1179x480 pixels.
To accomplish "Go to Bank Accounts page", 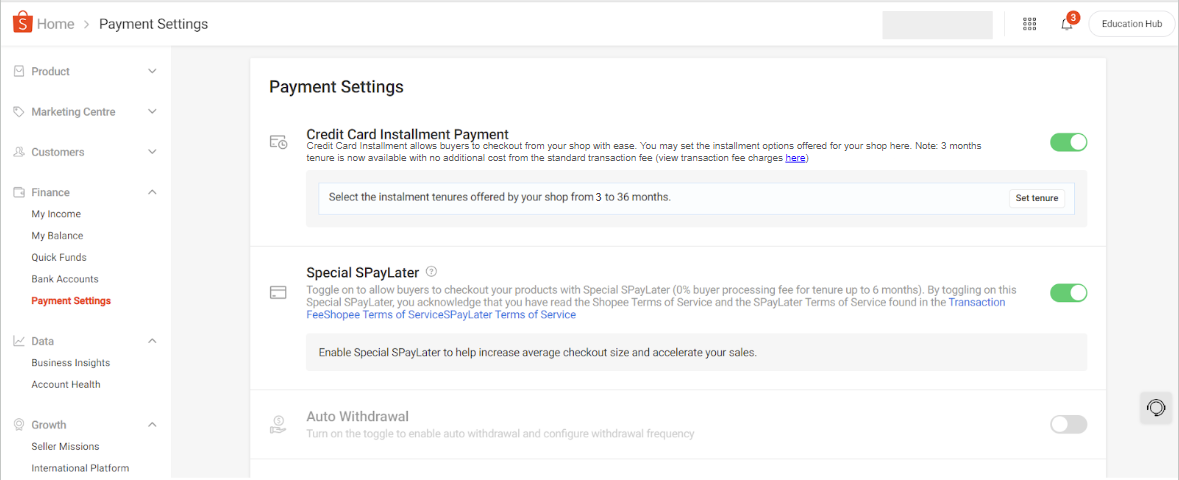I will click(x=65, y=279).
